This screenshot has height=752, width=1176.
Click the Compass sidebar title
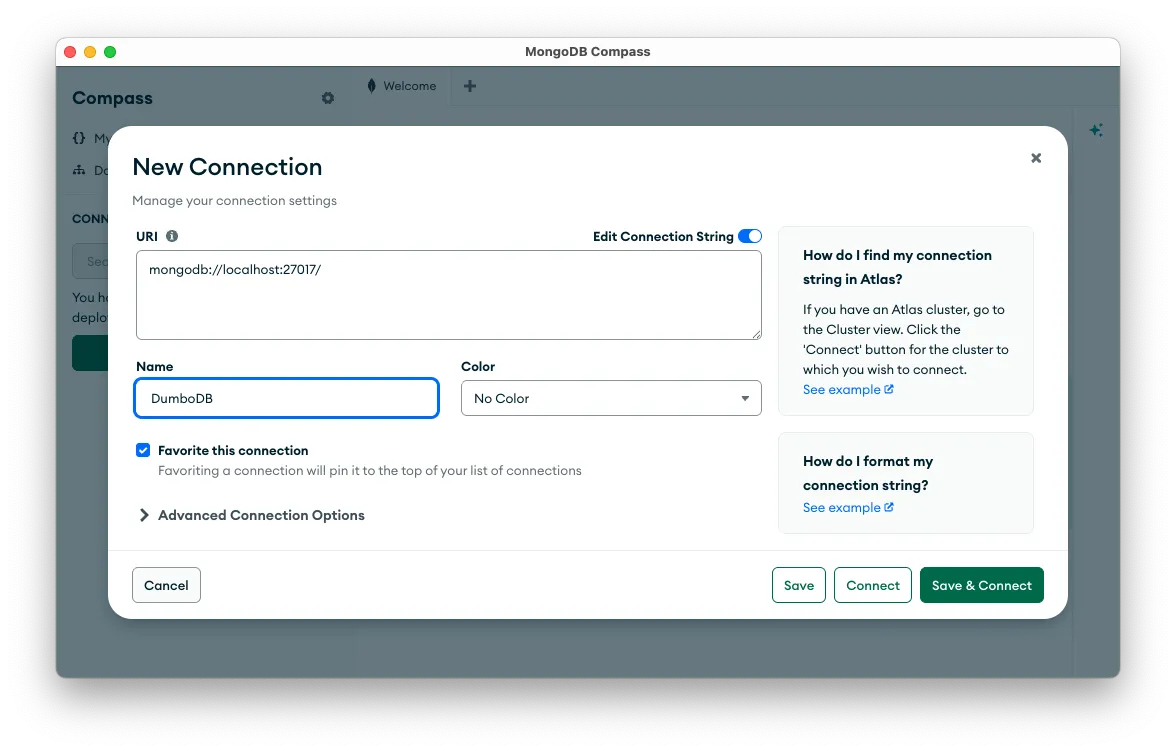point(112,98)
